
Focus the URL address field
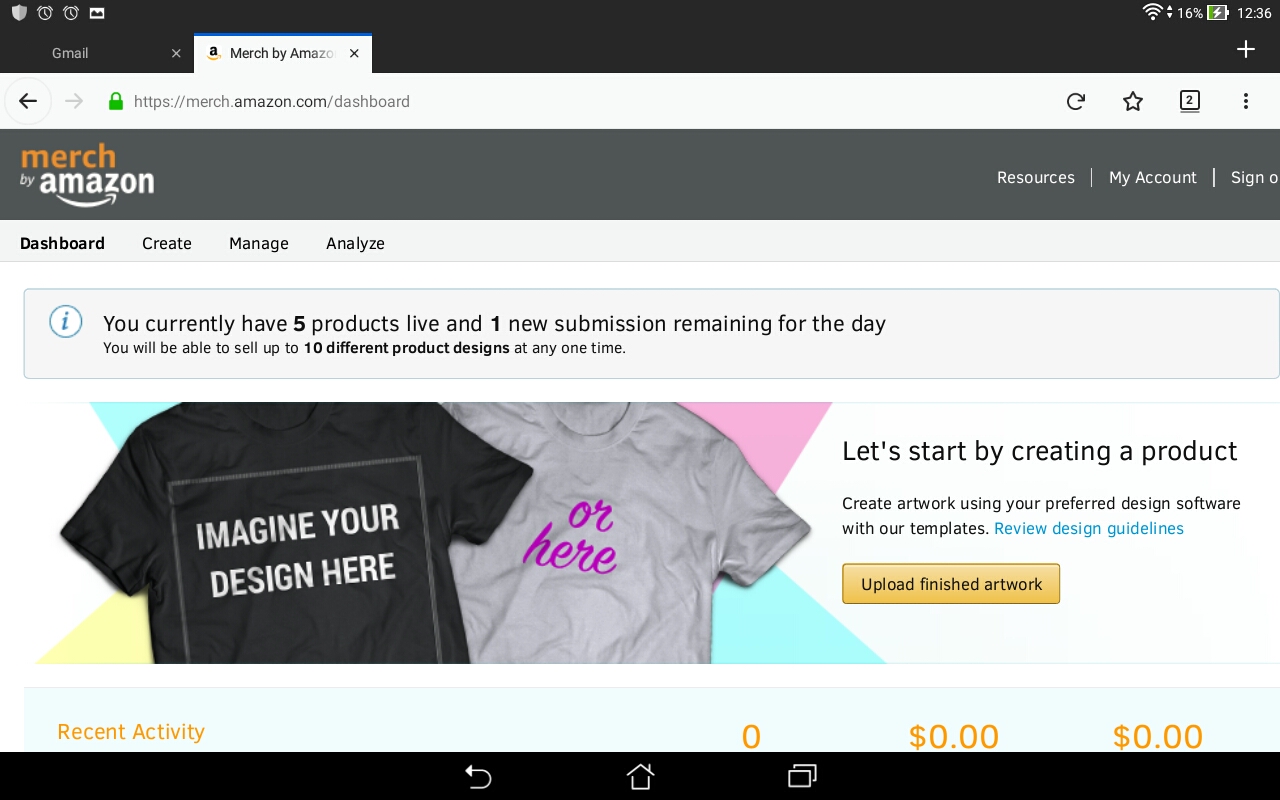[x=500, y=101]
